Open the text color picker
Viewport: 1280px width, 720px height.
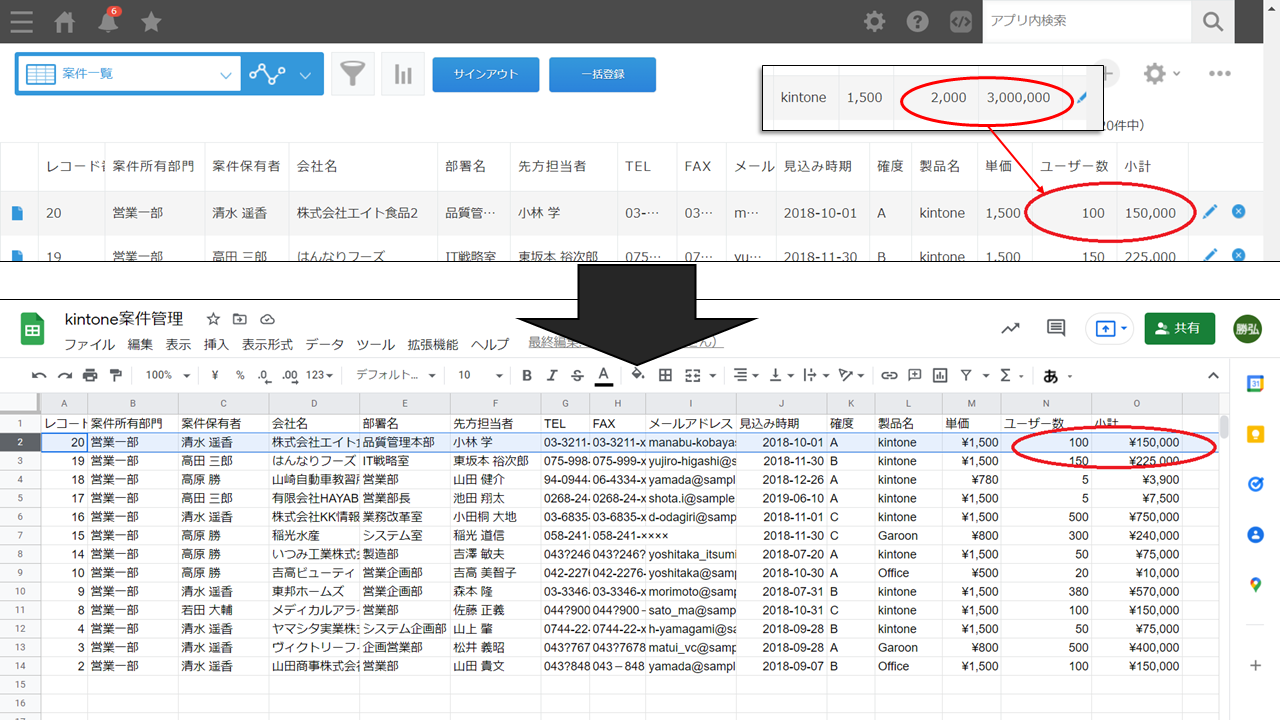click(x=603, y=375)
